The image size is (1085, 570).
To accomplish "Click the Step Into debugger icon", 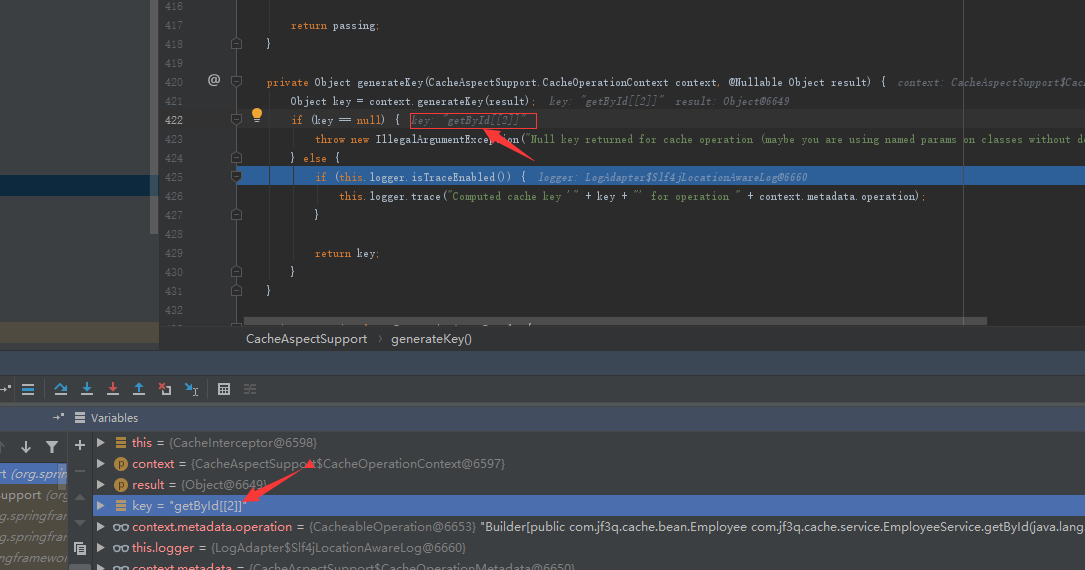I will [x=86, y=389].
